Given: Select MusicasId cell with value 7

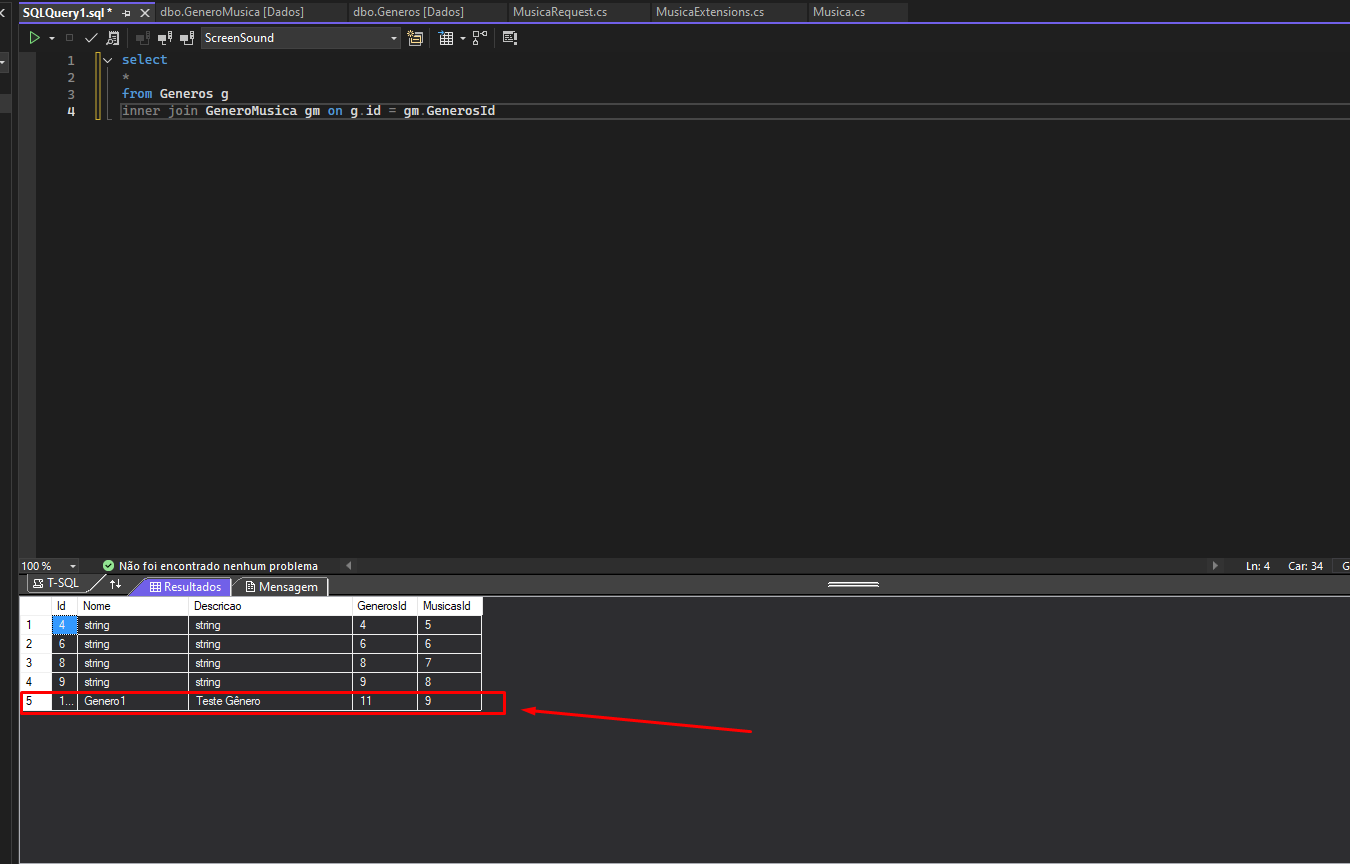Looking at the screenshot, I should tap(450, 663).
